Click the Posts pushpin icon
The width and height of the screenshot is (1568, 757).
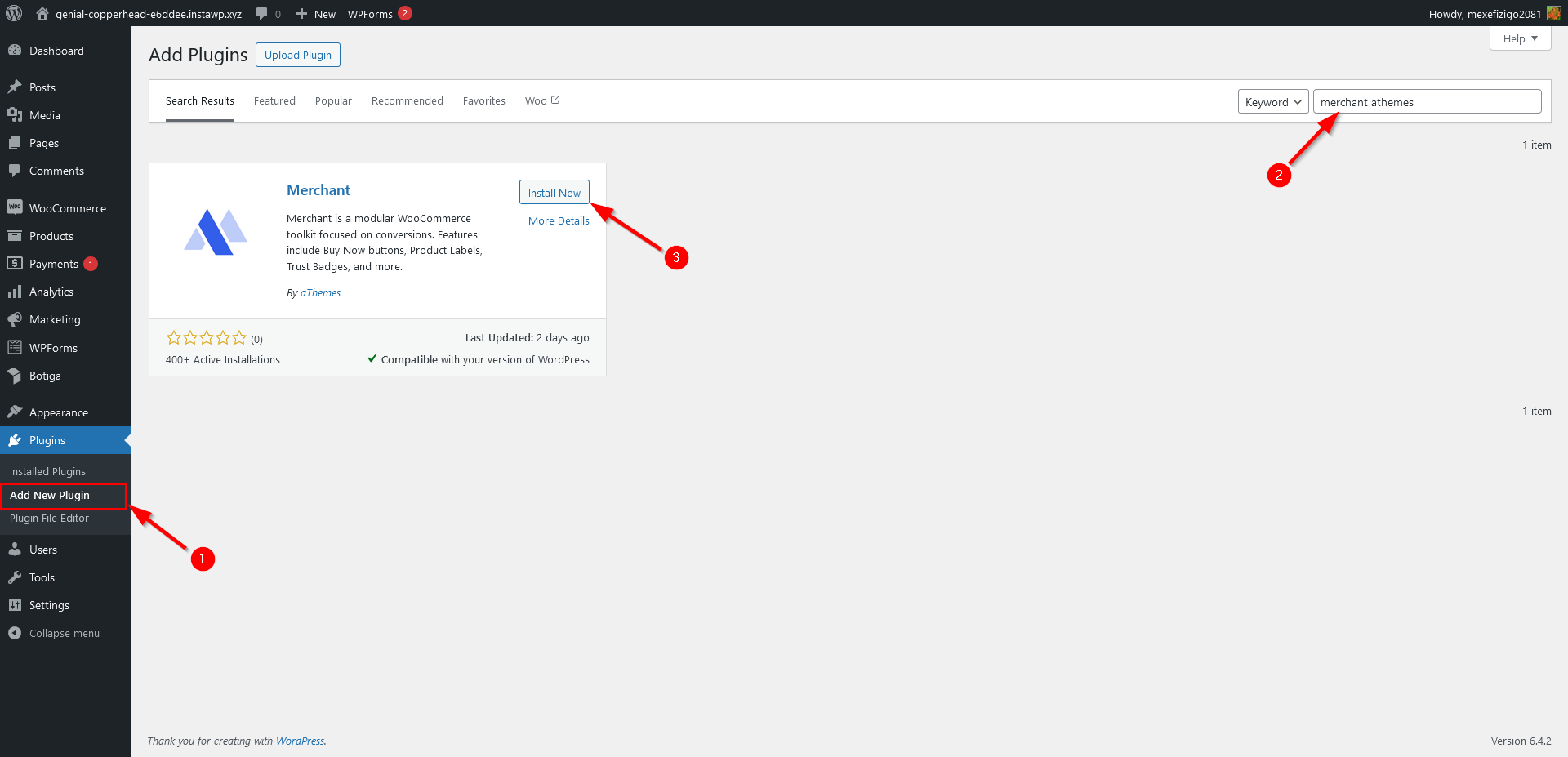[x=15, y=87]
